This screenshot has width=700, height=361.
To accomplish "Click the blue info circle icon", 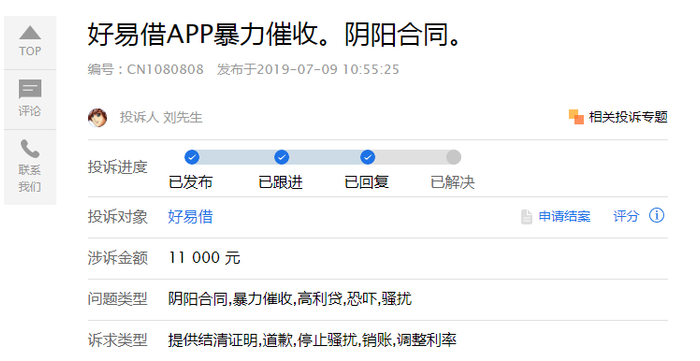I will tap(657, 216).
